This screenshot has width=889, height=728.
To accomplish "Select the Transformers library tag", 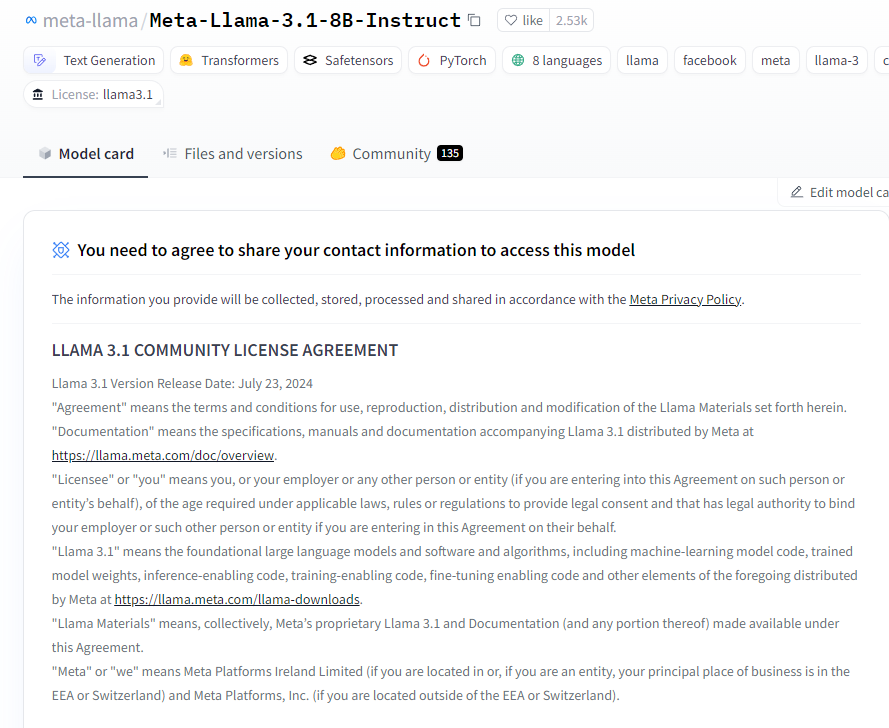I will 229,60.
